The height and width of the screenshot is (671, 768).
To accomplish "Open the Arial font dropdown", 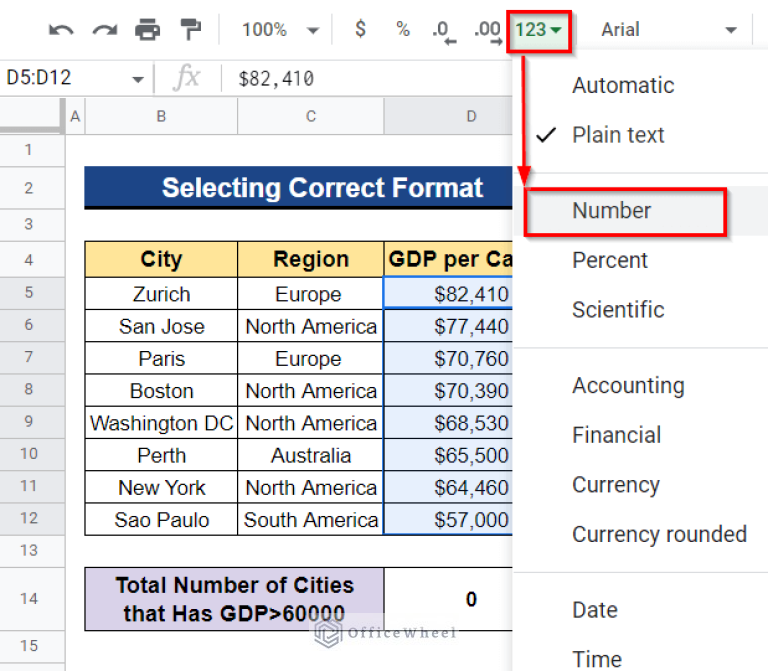I will pos(669,30).
